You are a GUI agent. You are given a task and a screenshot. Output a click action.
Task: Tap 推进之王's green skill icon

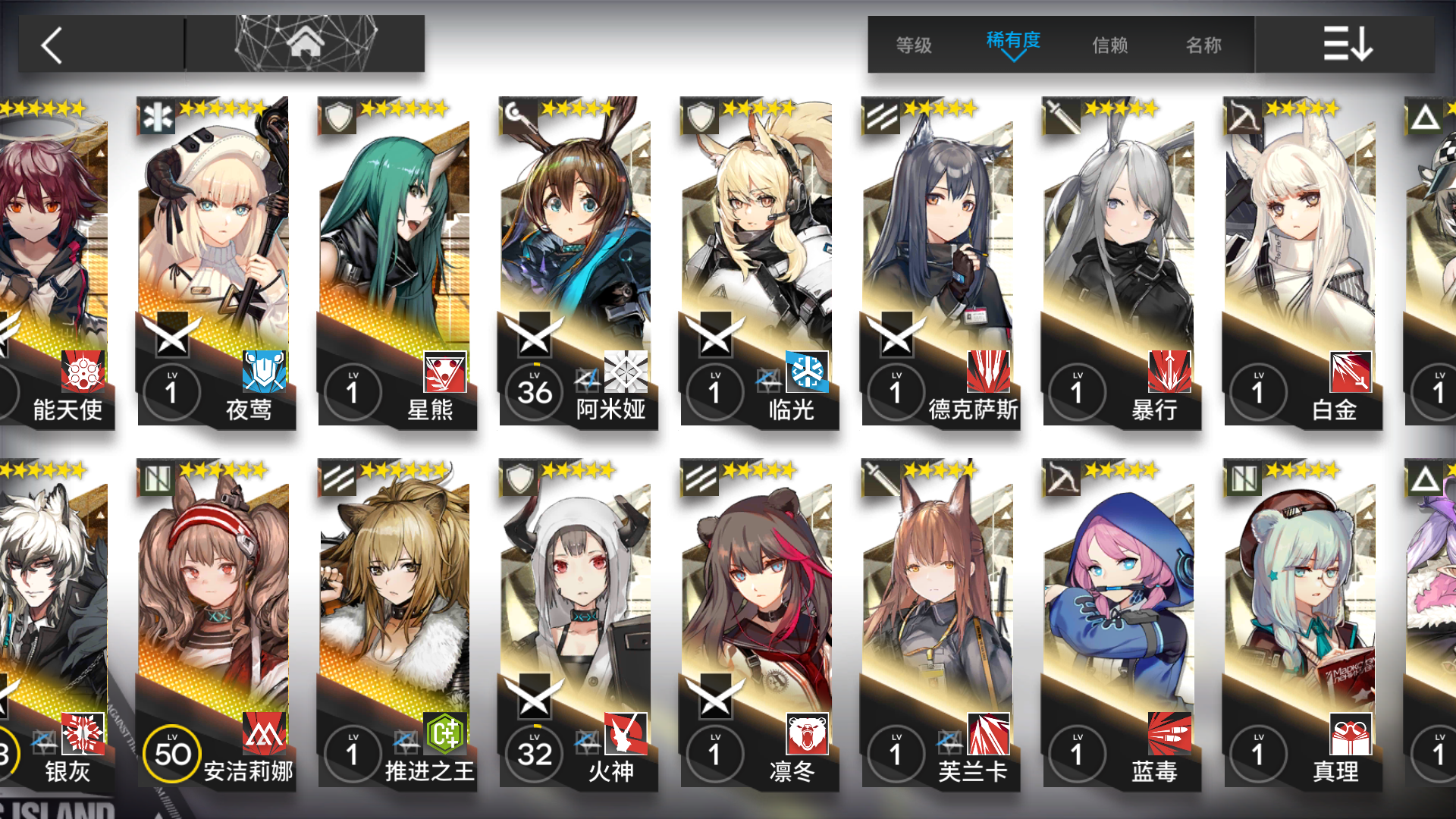pos(445,733)
